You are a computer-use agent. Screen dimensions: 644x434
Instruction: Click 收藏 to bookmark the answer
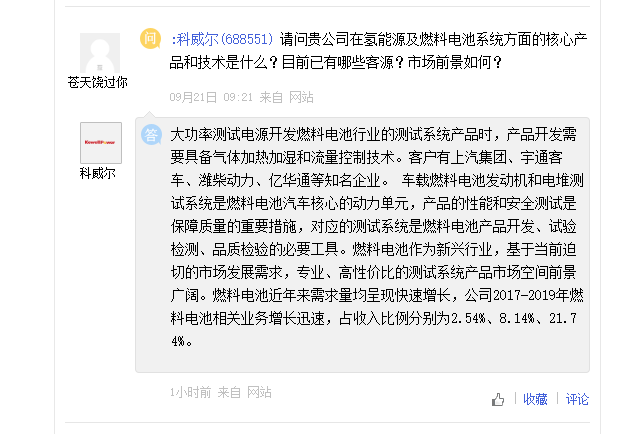pyautogui.click(x=534, y=399)
